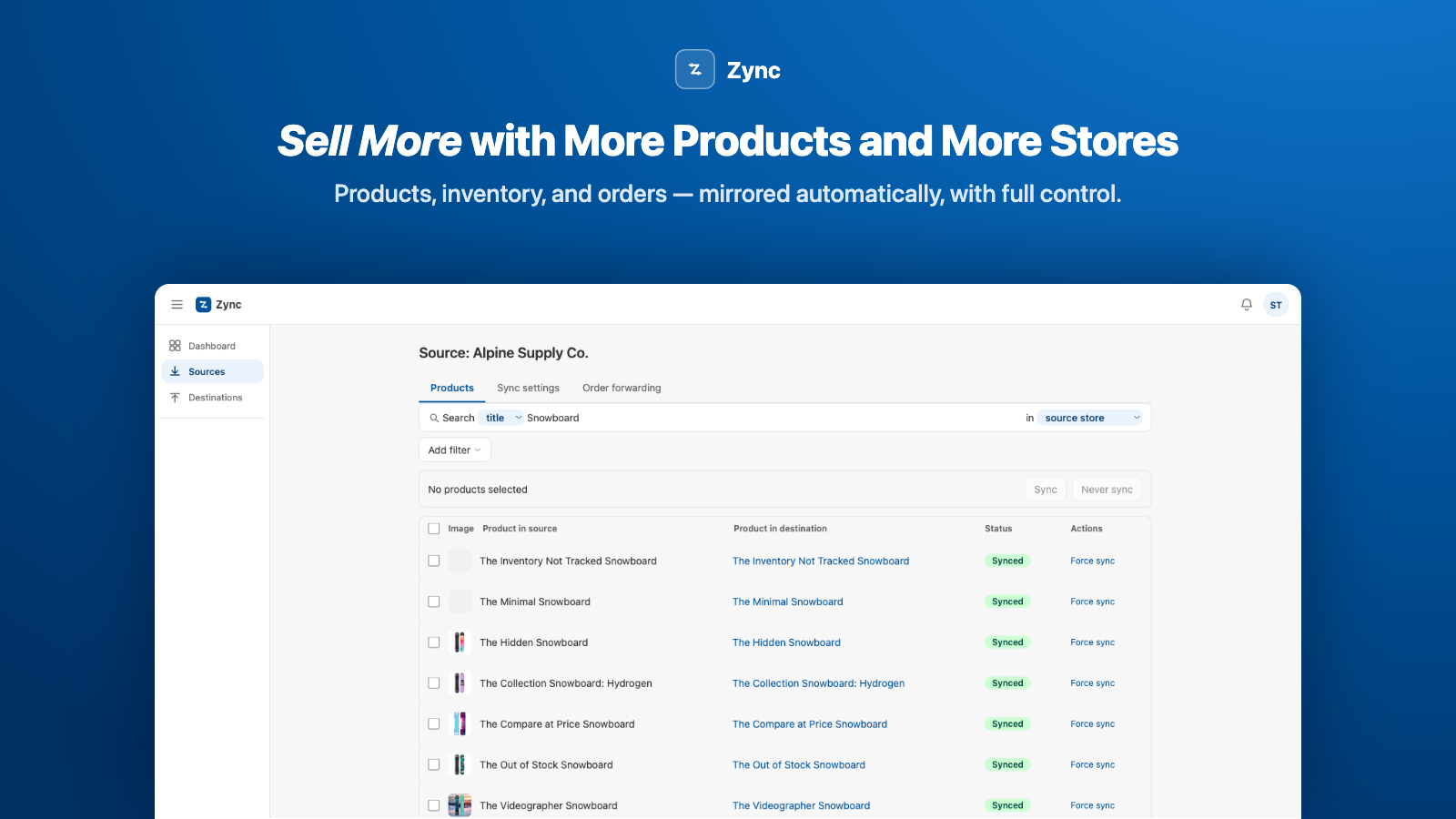Screen dimensions: 1456x819
Task: Click the Source: Alpine Supply Co. heading
Action: (x=503, y=353)
